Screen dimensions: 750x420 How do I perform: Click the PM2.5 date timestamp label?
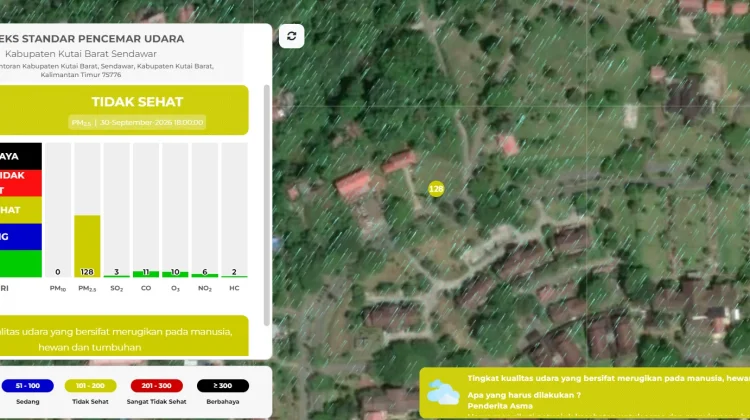(137, 122)
